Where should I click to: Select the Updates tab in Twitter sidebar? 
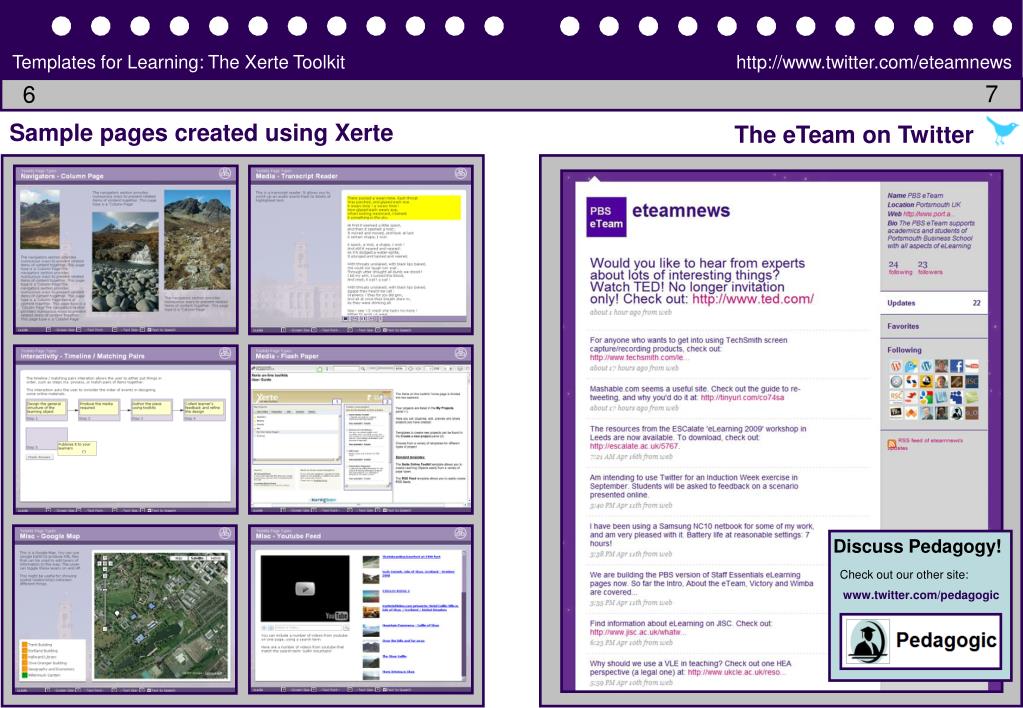[934, 303]
